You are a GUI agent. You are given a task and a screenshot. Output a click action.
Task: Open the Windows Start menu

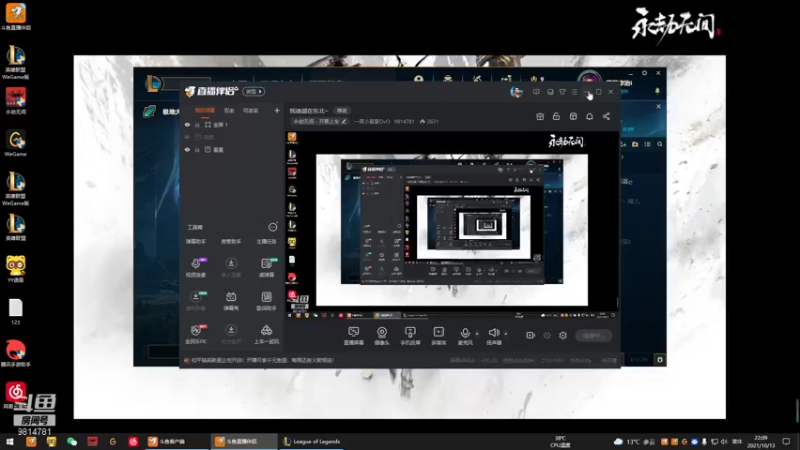10,441
